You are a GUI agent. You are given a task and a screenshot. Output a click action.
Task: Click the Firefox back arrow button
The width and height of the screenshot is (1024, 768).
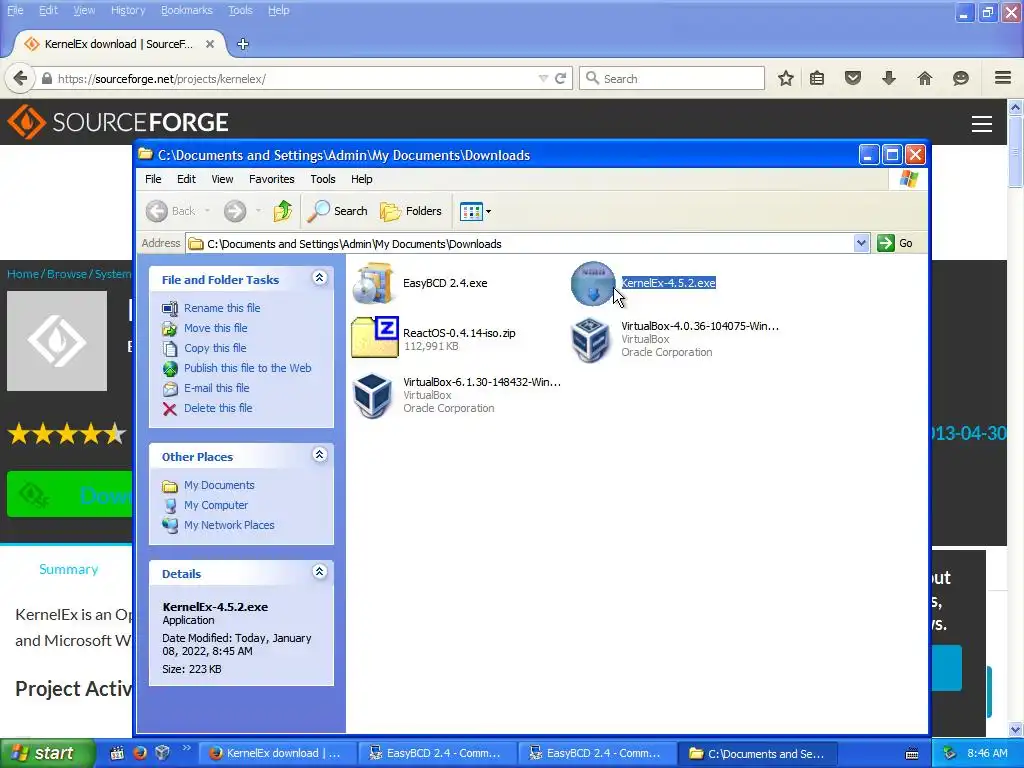click(x=20, y=78)
